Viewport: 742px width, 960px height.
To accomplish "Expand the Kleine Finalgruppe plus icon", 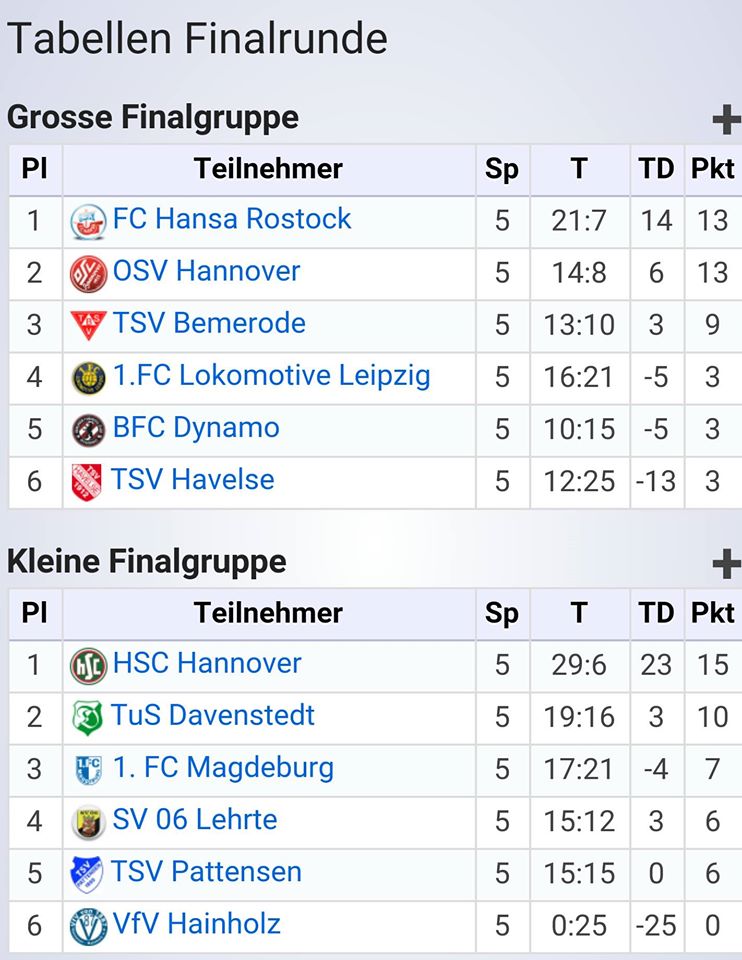I will [727, 564].
